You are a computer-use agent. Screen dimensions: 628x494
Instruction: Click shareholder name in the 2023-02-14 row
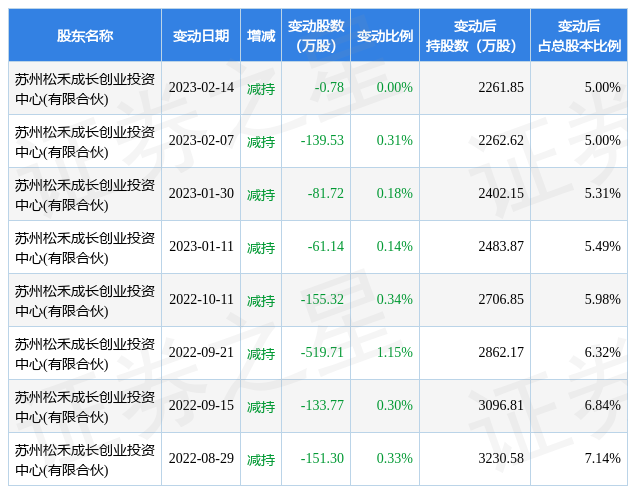click(x=85, y=89)
